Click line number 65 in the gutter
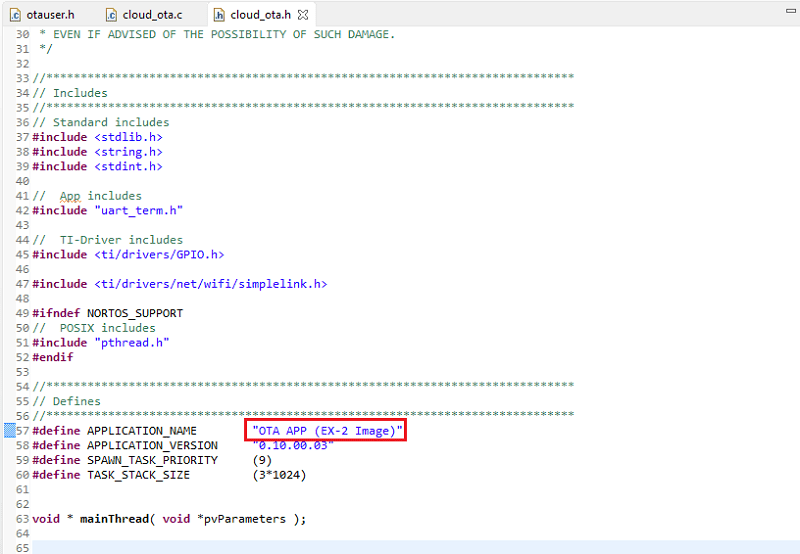This screenshot has width=800, height=554. (x=22, y=547)
